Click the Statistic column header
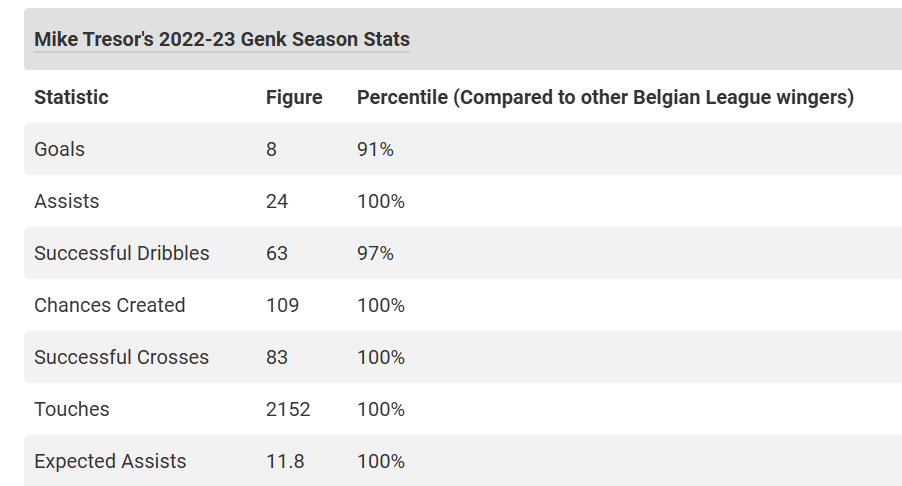 71,97
